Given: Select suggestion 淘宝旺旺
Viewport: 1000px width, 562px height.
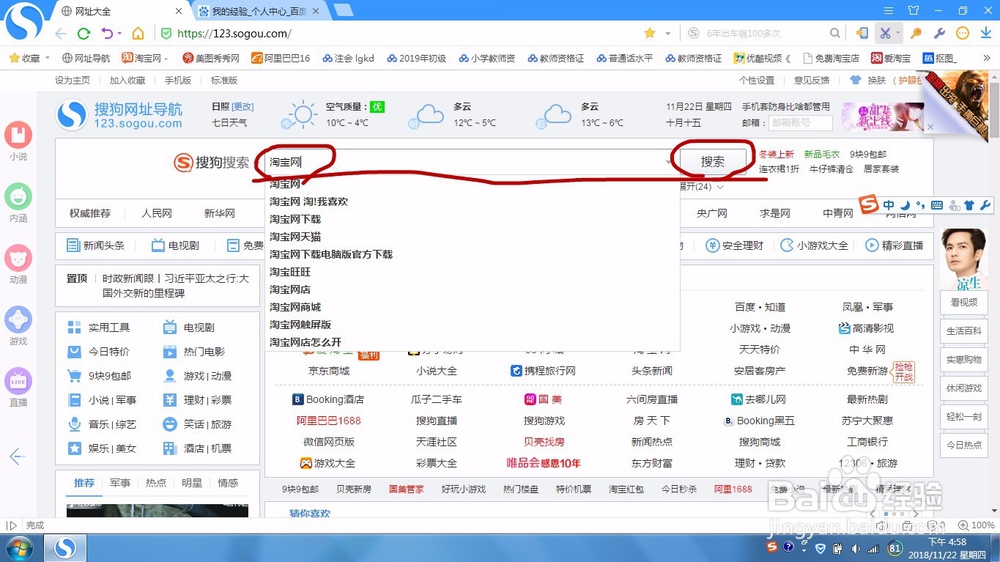Looking at the screenshot, I should coord(290,272).
